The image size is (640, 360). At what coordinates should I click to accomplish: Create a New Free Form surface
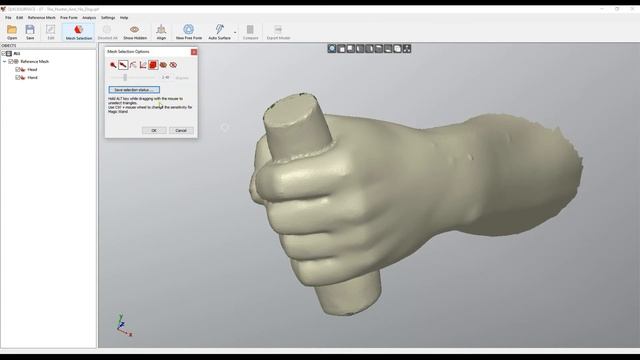pos(189,32)
